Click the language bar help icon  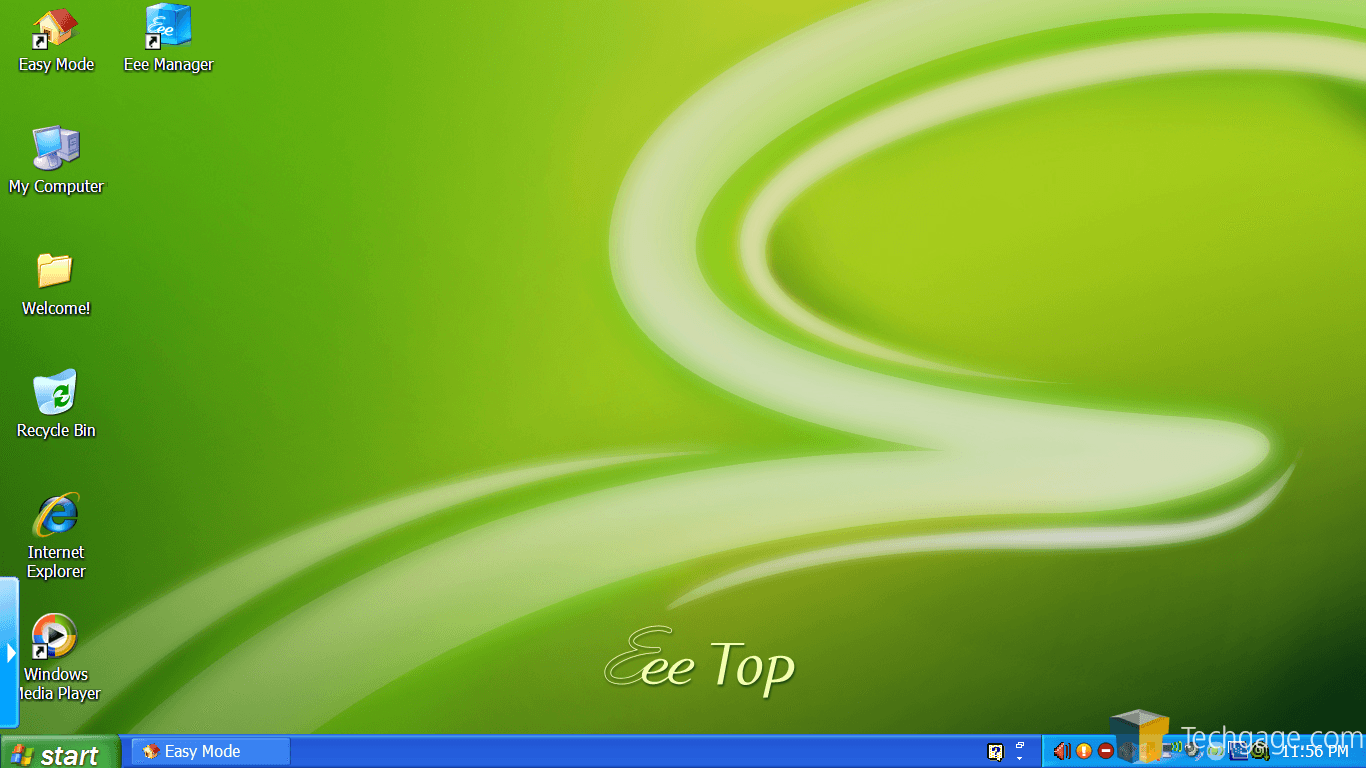995,752
